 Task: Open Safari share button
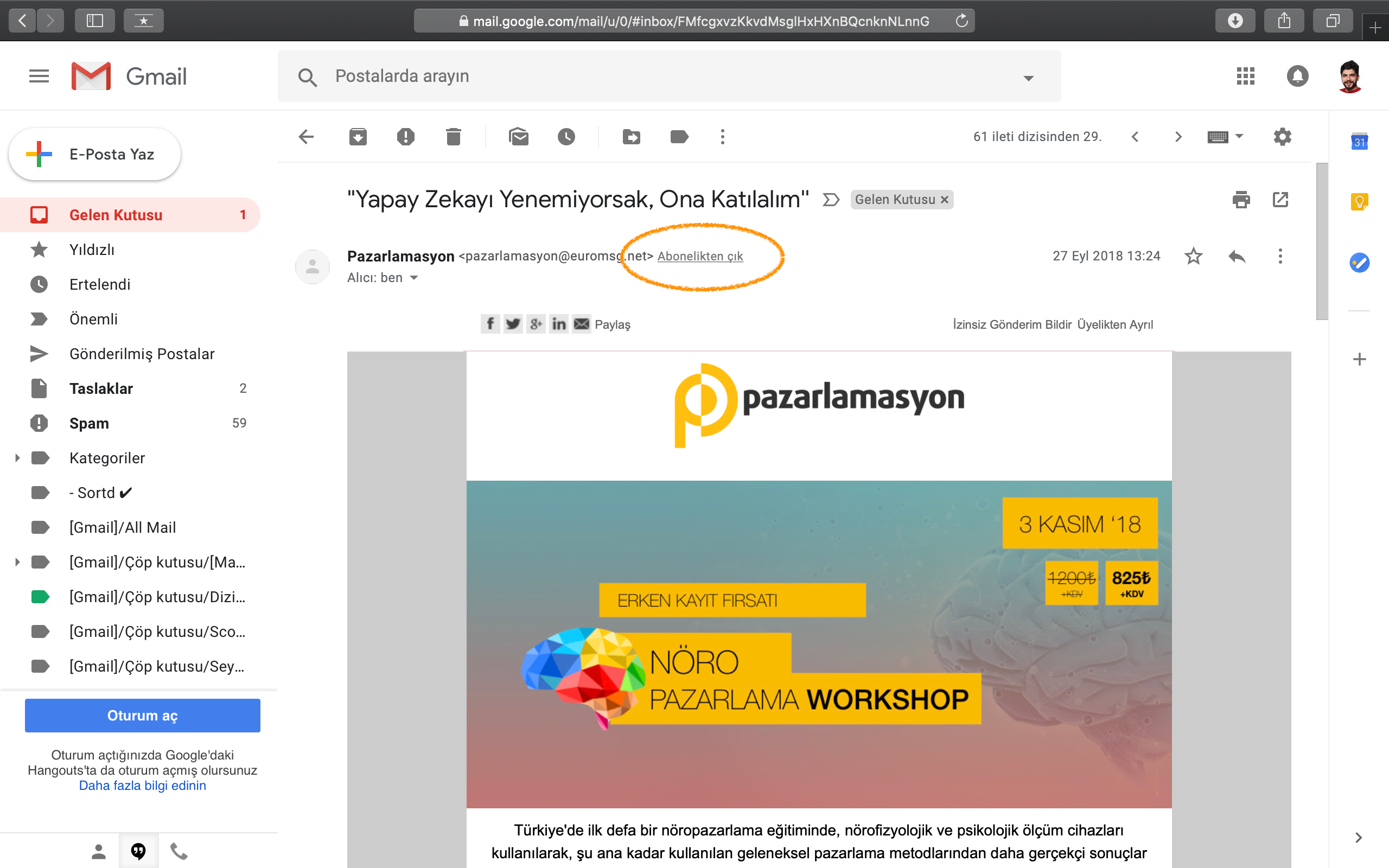[x=1284, y=21]
